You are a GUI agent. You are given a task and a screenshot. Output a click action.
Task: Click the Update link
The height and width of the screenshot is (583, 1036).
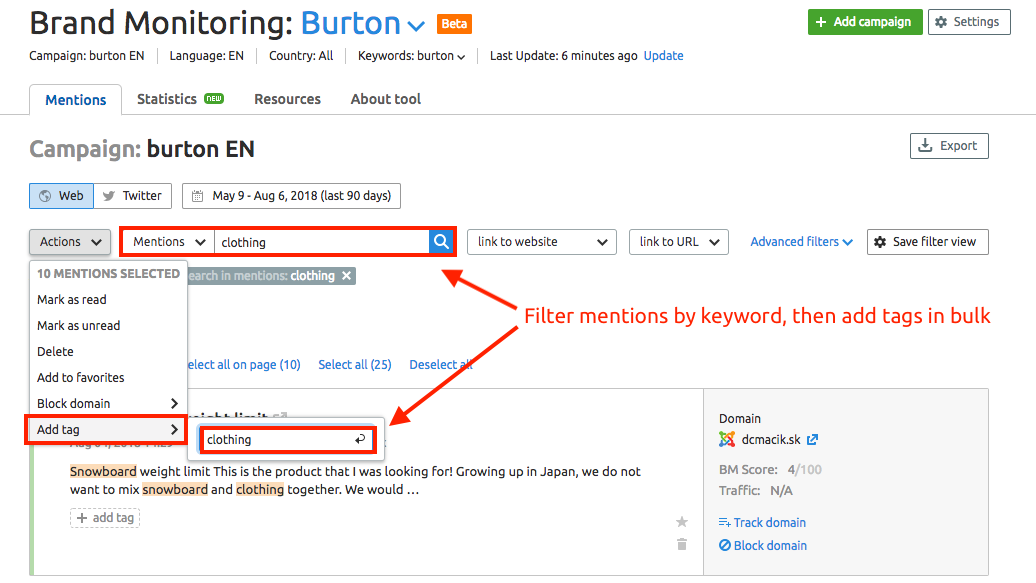coord(663,56)
